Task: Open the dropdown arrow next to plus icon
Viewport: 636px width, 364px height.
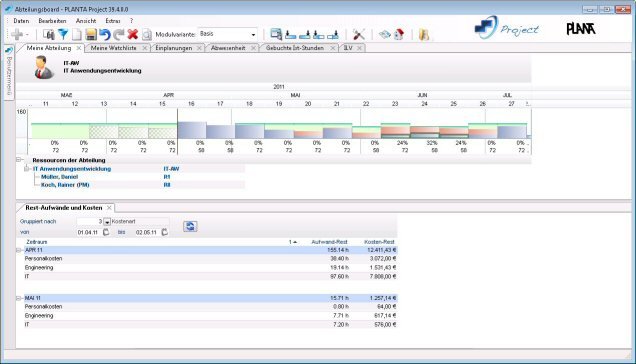Action: (27, 35)
